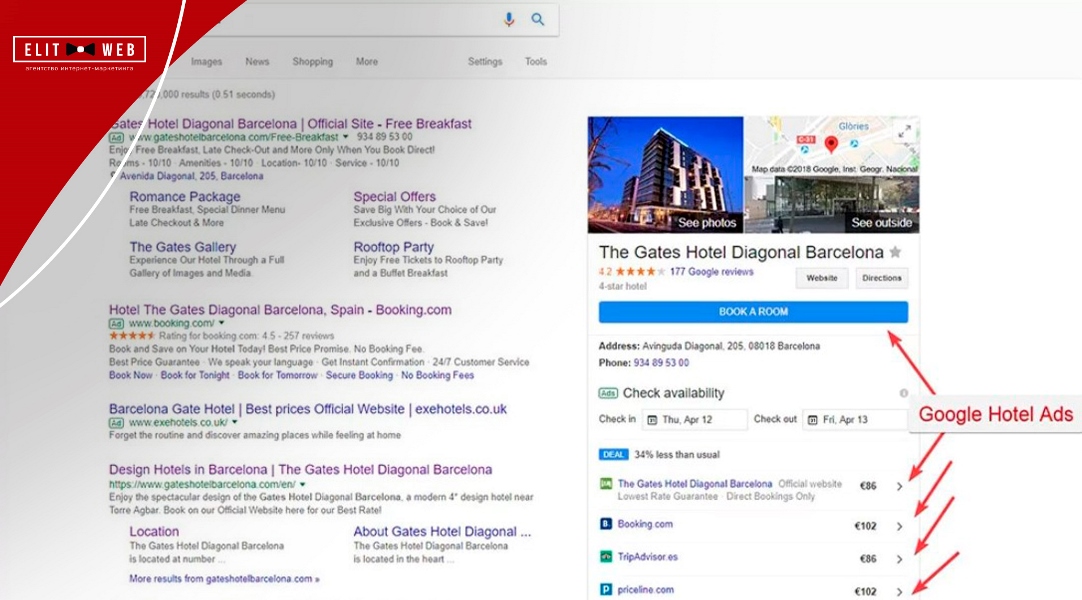This screenshot has height=600, width=1082.
Task: Switch to the News tab
Action: 257,61
